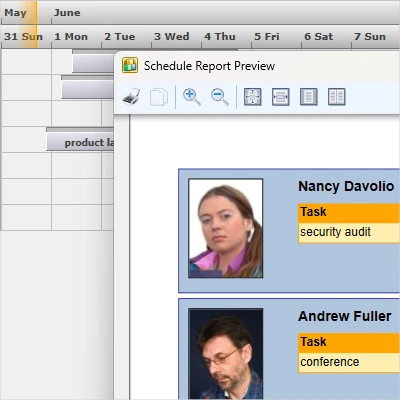Select the fit page width icon

pos(281,97)
